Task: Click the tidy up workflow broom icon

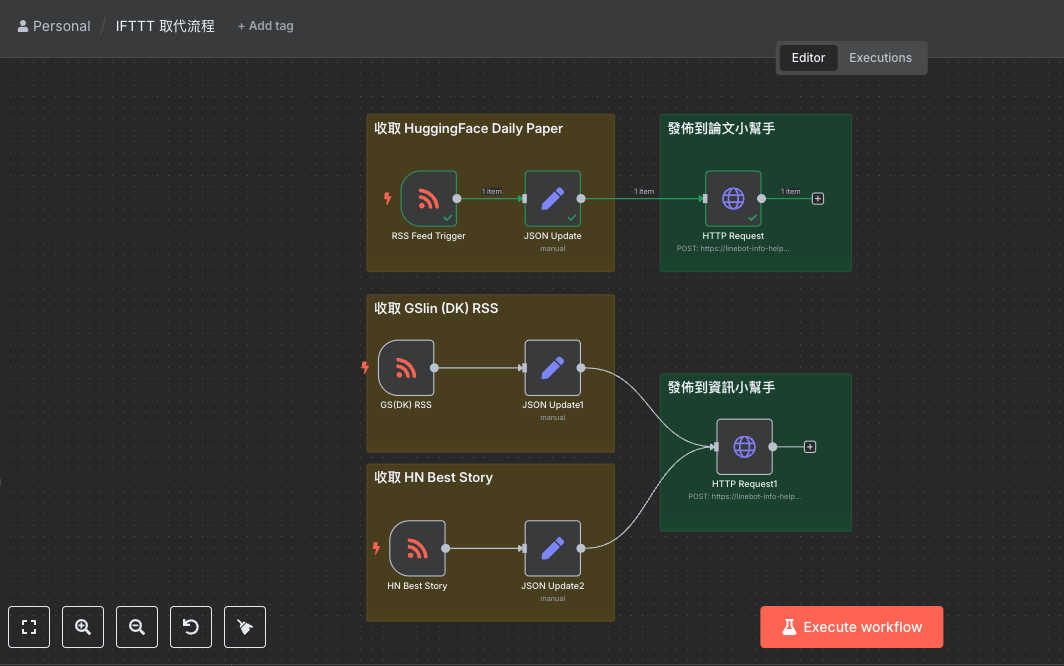Action: pyautogui.click(x=245, y=627)
